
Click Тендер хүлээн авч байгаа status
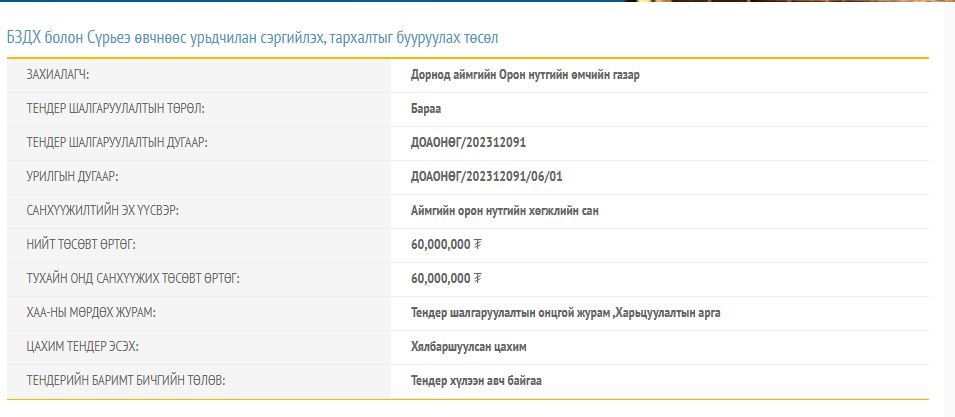pos(476,381)
